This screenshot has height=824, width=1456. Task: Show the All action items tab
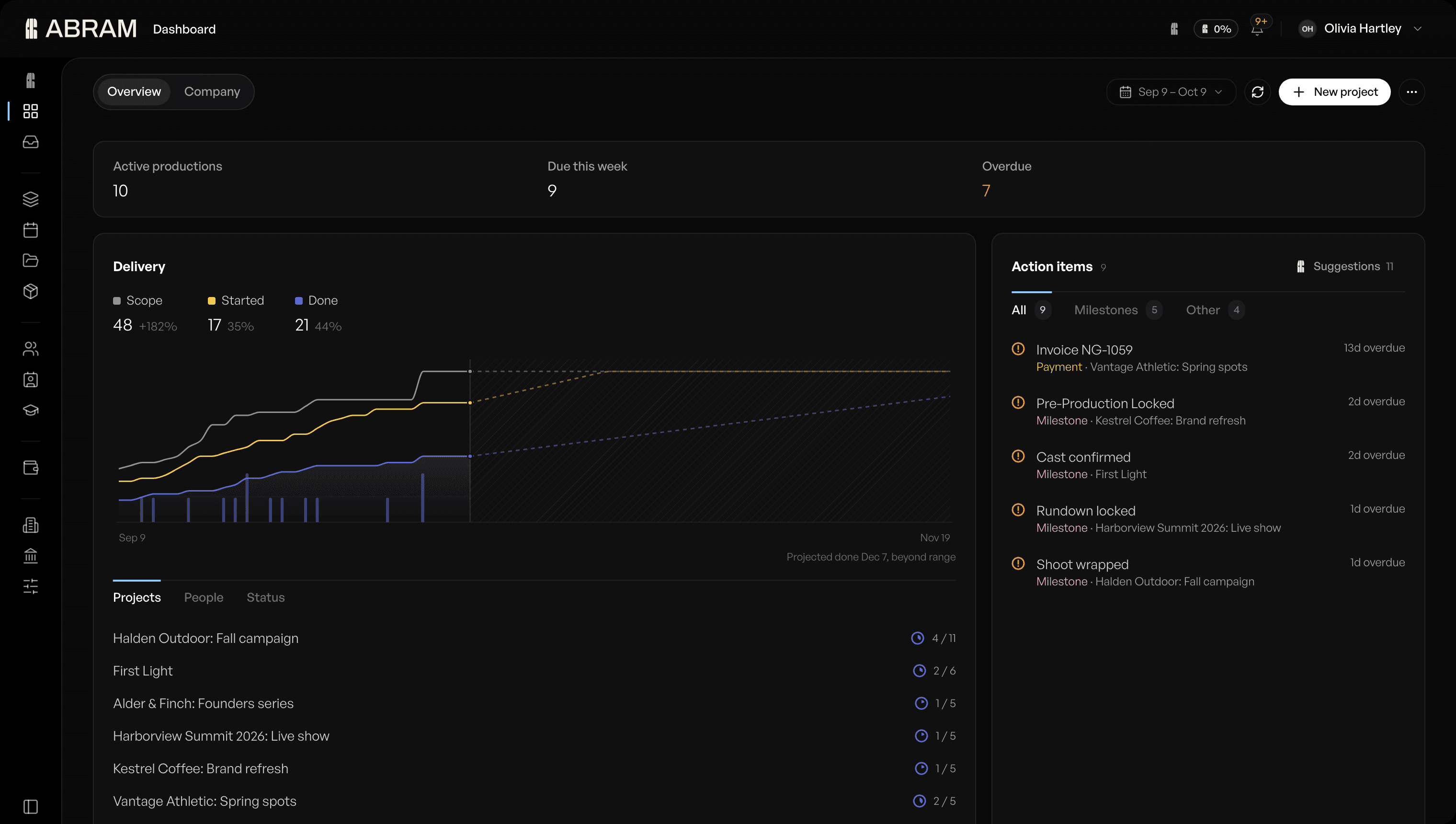(x=1031, y=309)
